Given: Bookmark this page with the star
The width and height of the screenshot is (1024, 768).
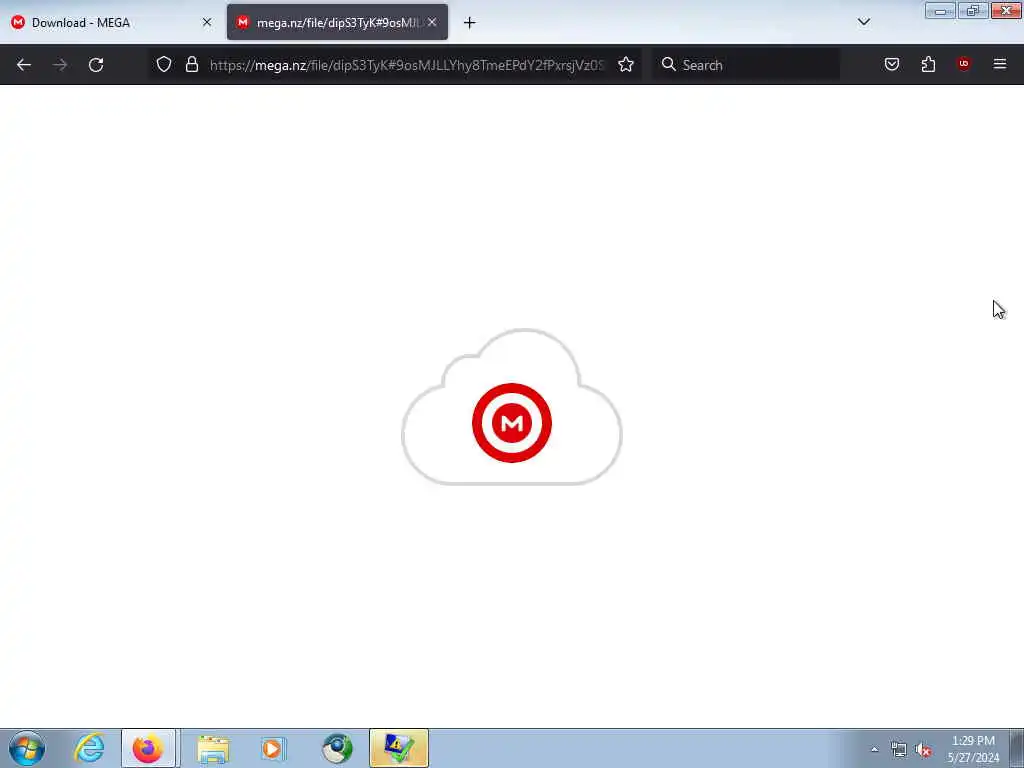Looking at the screenshot, I should pyautogui.click(x=626, y=65).
